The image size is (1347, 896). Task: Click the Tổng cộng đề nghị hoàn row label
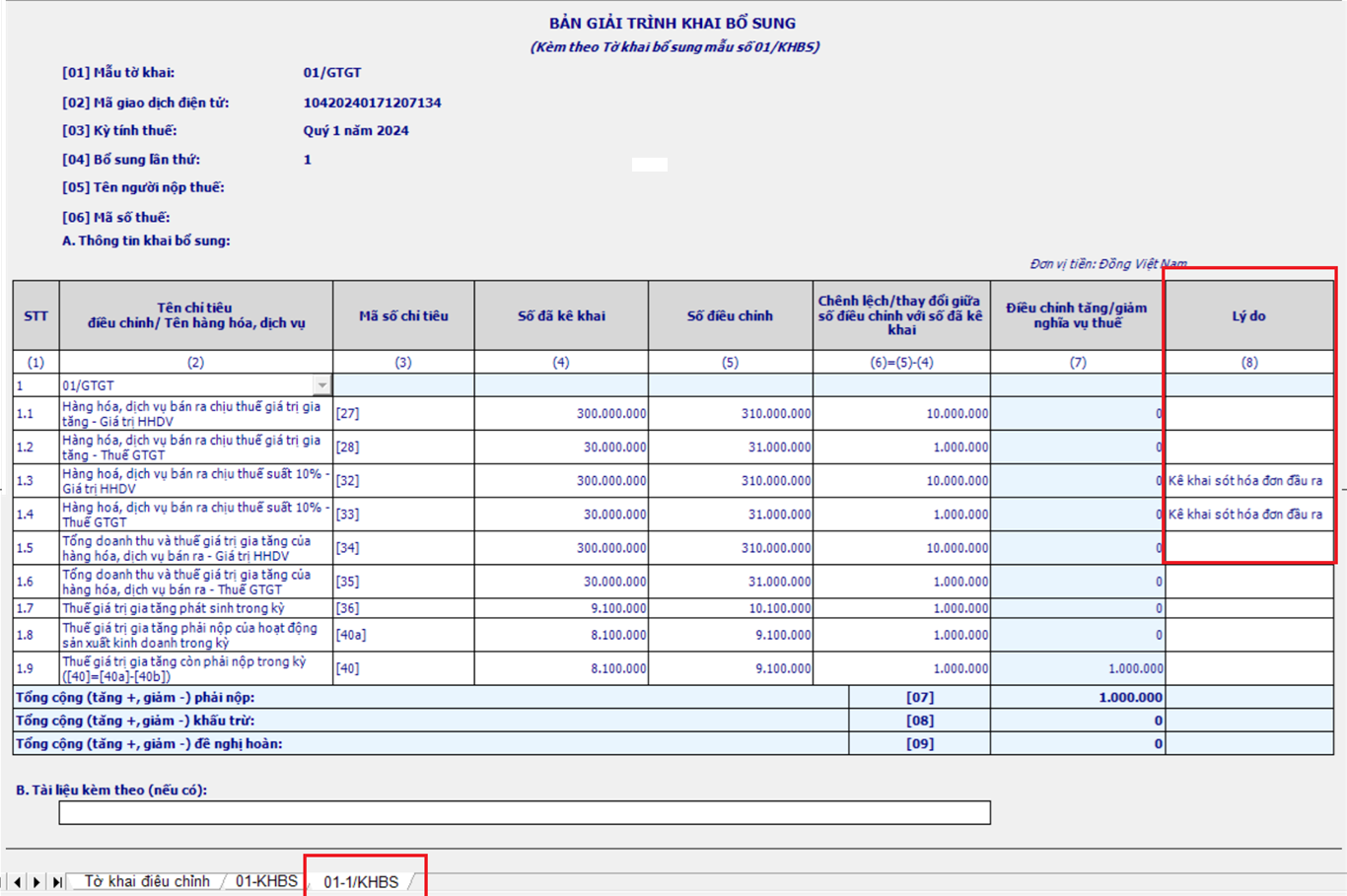pyautogui.click(x=149, y=744)
